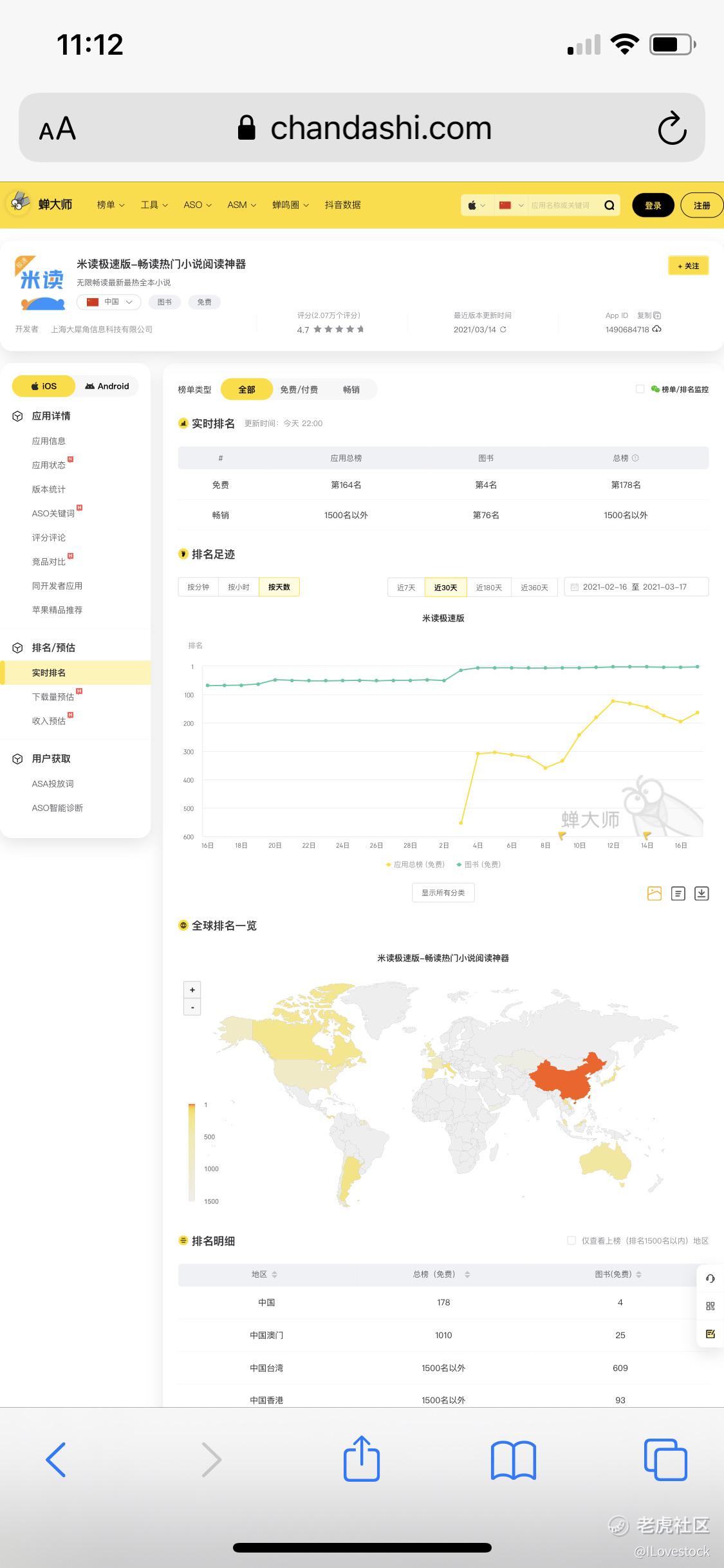This screenshot has width=724, height=1568.
Task: Go back with Safari back arrow
Action: click(x=56, y=1459)
